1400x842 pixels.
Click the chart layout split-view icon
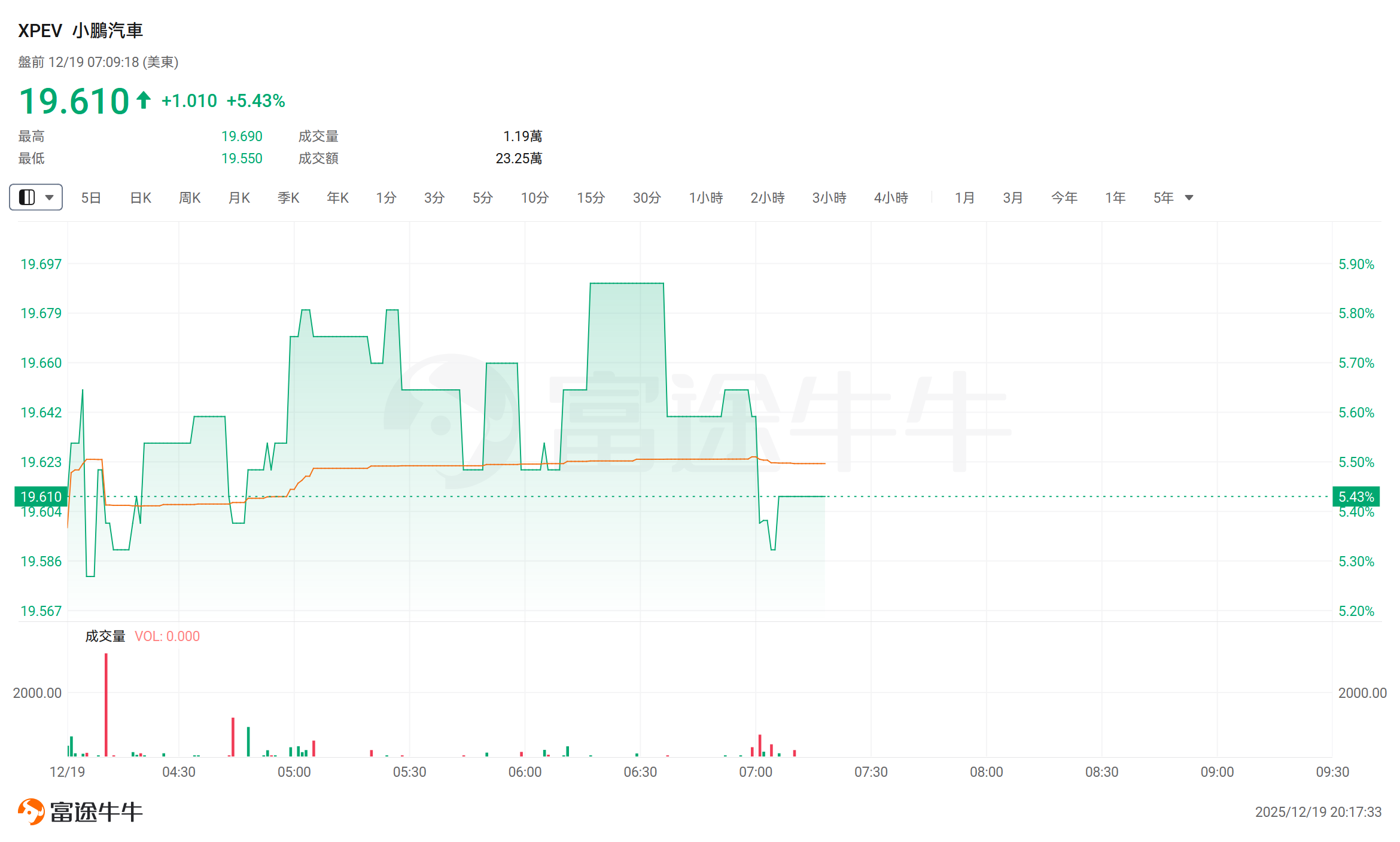click(x=27, y=197)
